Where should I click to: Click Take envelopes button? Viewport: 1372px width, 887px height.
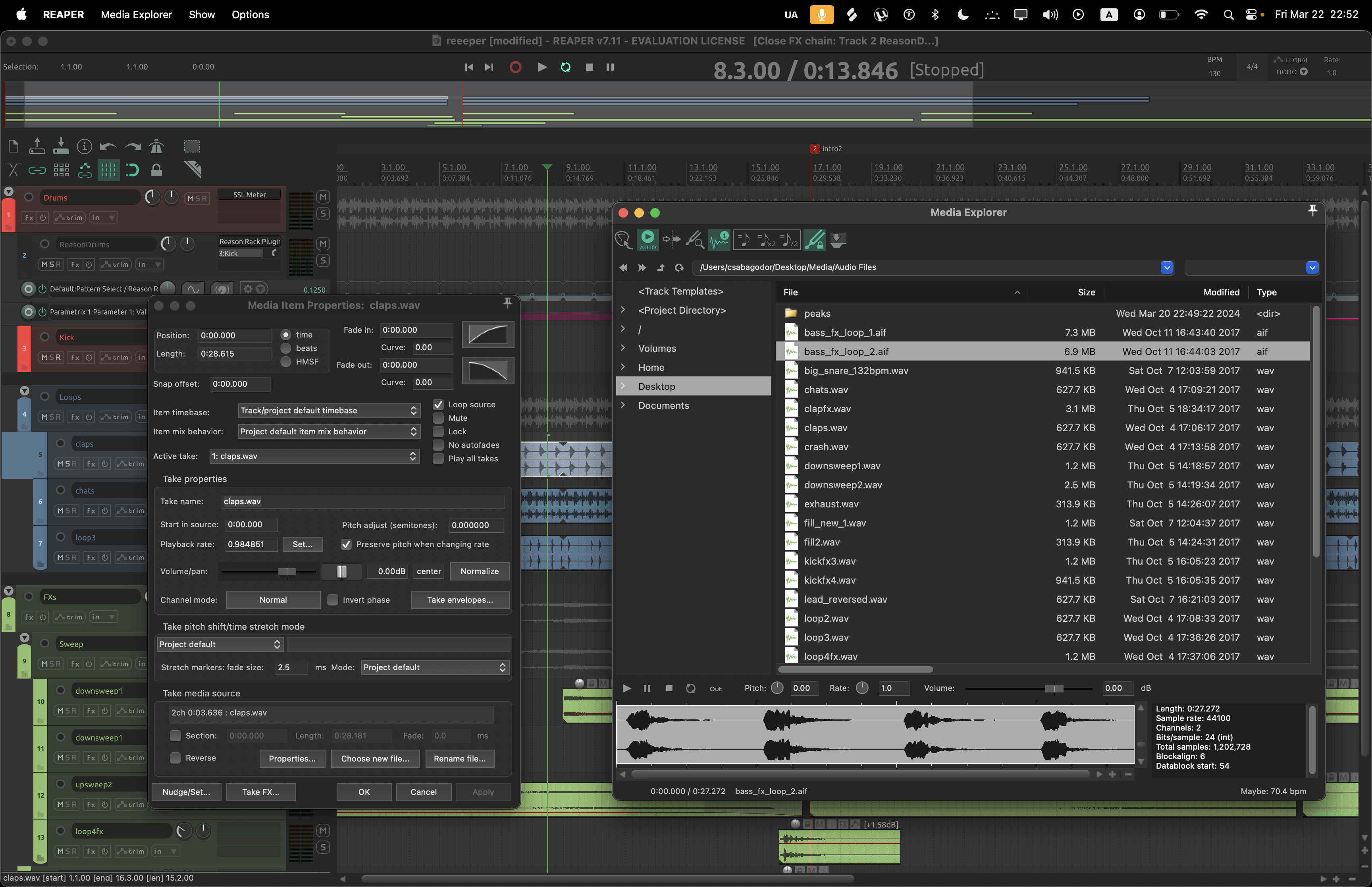coord(460,600)
